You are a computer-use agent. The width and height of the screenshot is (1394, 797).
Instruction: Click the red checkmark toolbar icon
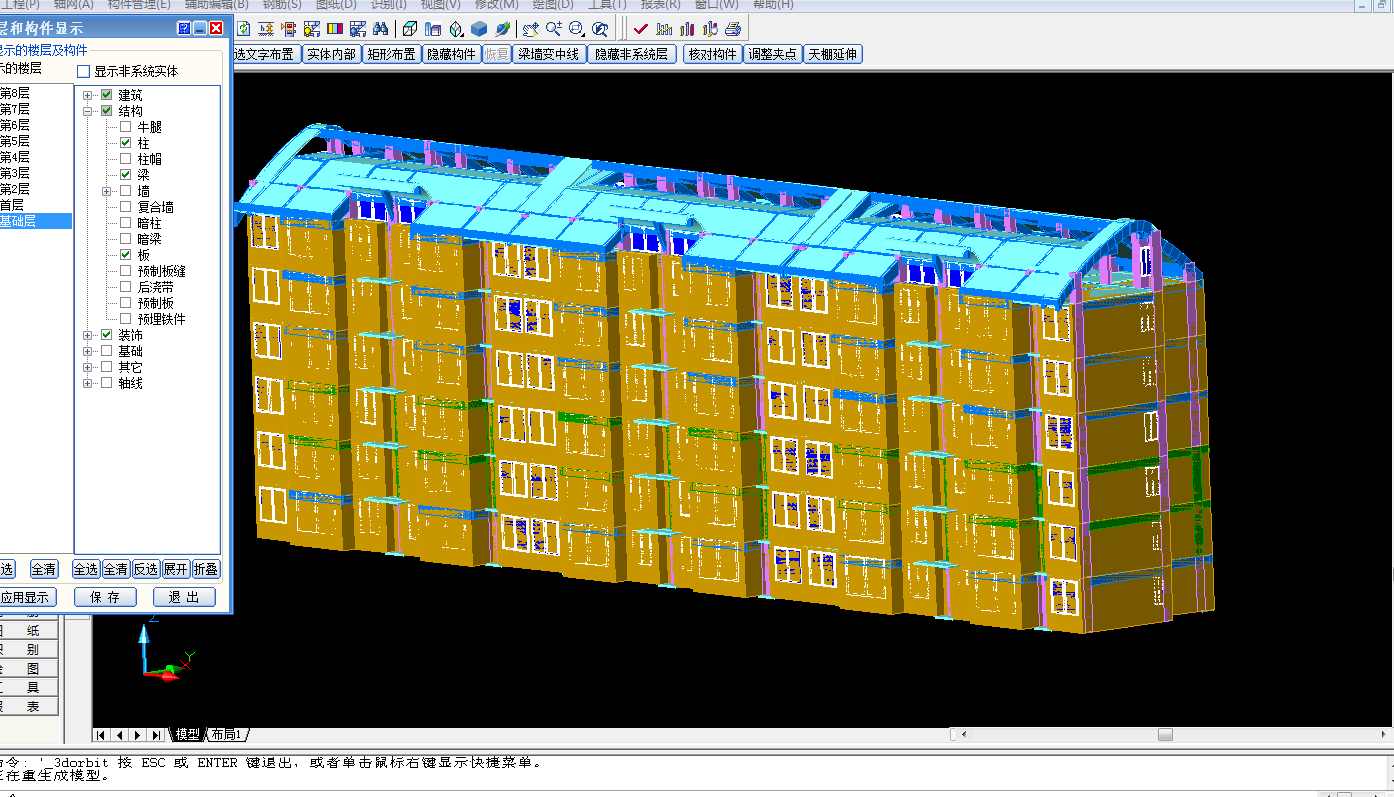point(641,29)
